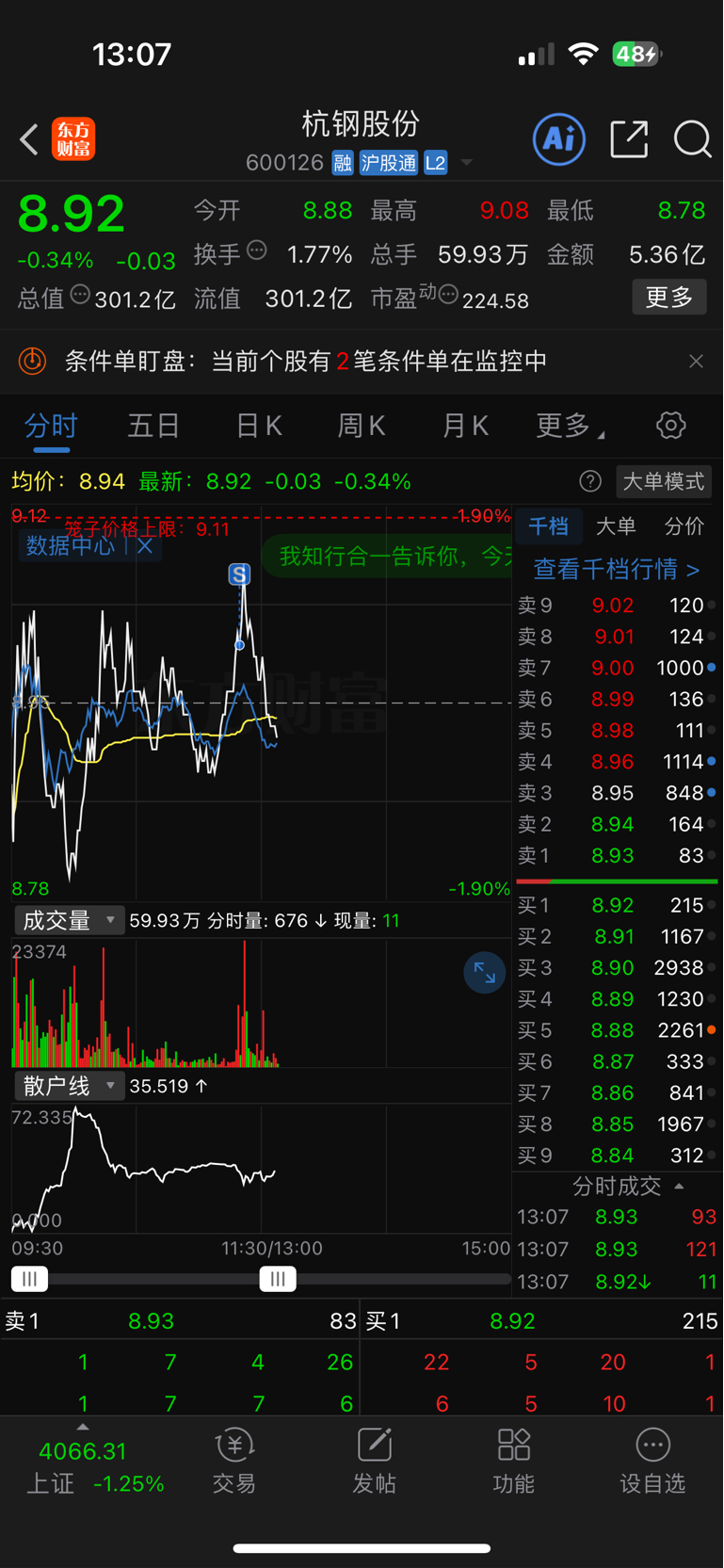Image resolution: width=724 pixels, height=1568 pixels.
Task: Open info icon next to 总值
Action: 80,295
